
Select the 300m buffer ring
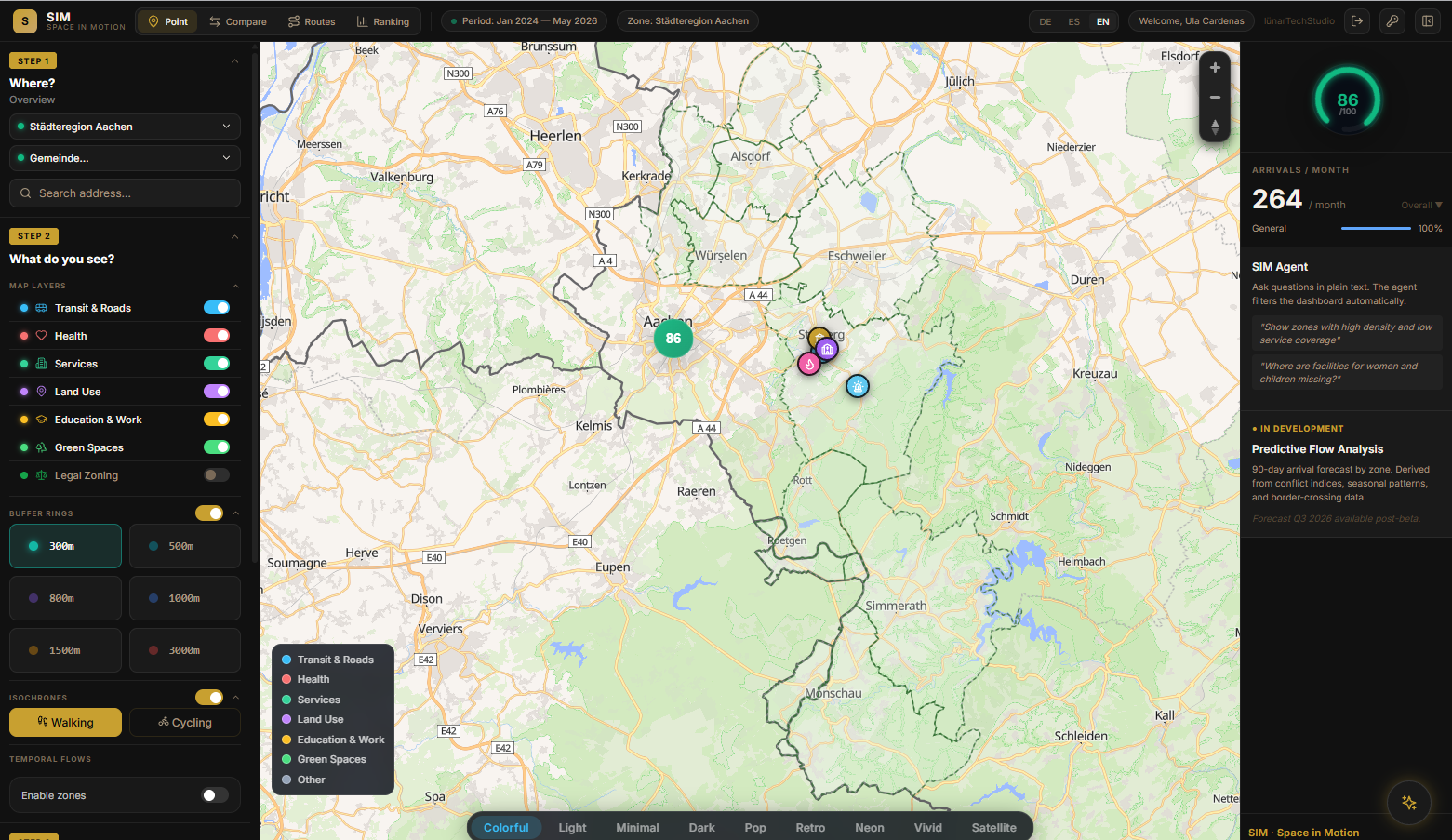(65, 546)
